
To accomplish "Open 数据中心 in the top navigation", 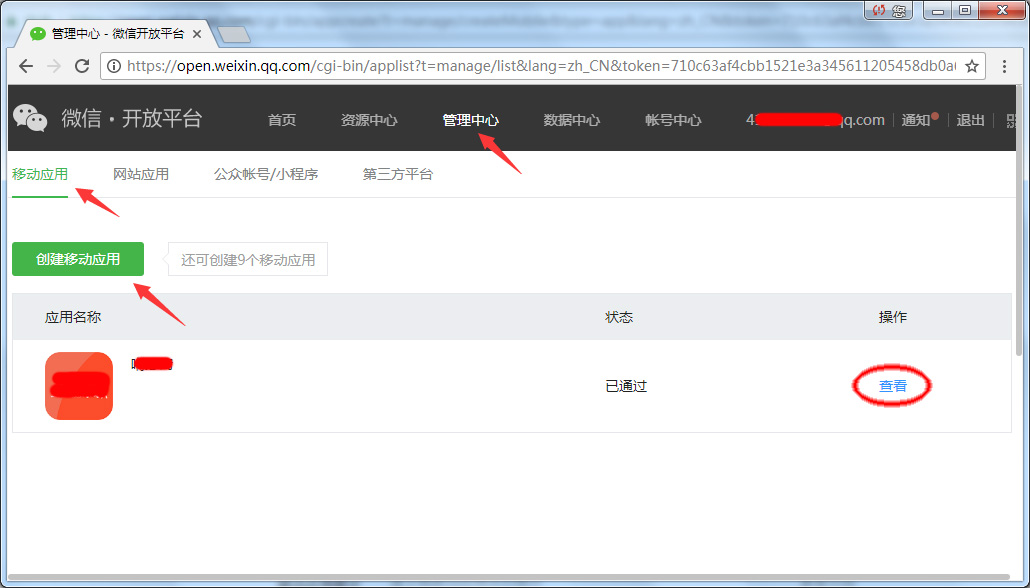I will (572, 120).
